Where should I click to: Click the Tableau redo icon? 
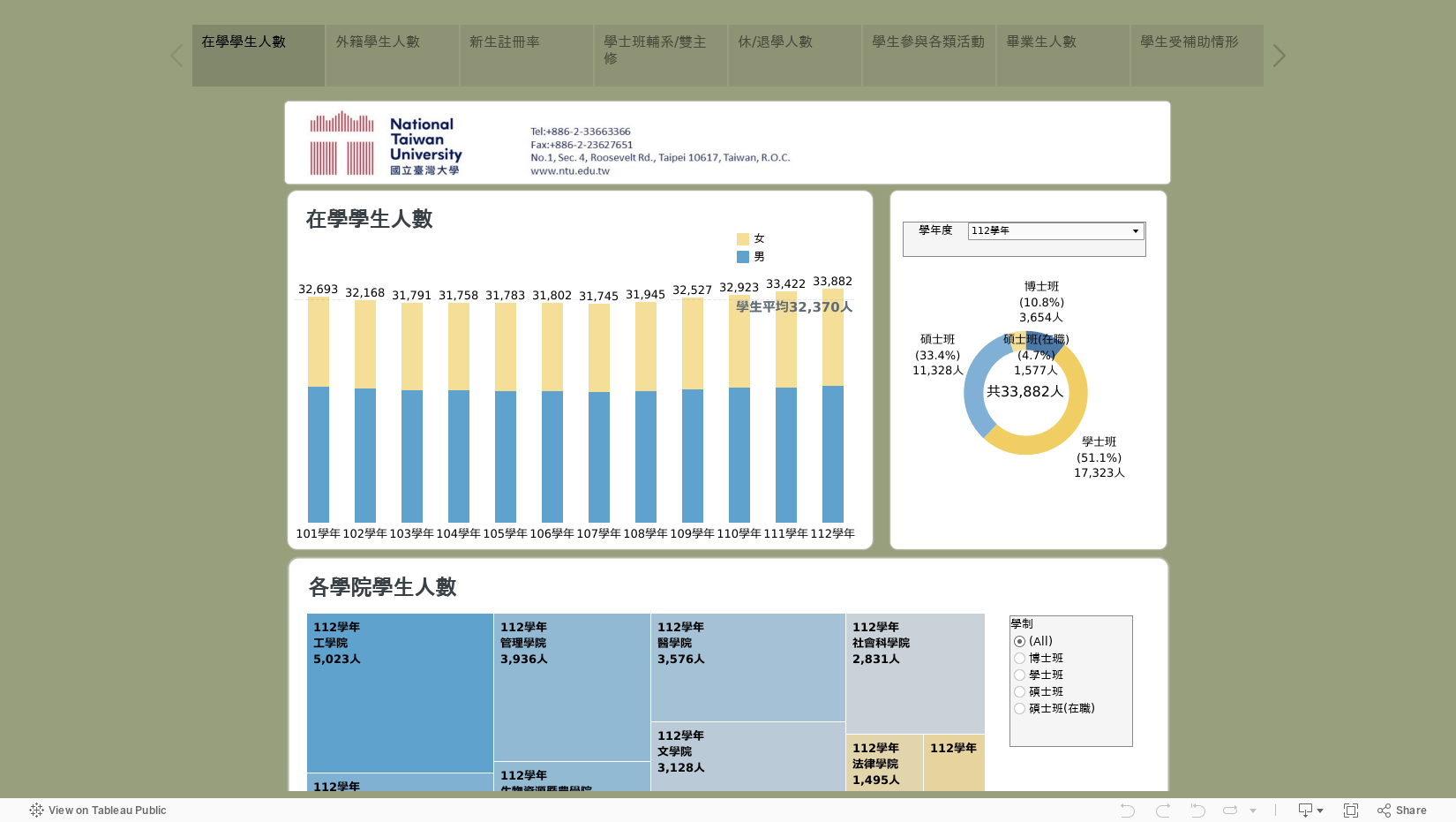pos(1163,811)
